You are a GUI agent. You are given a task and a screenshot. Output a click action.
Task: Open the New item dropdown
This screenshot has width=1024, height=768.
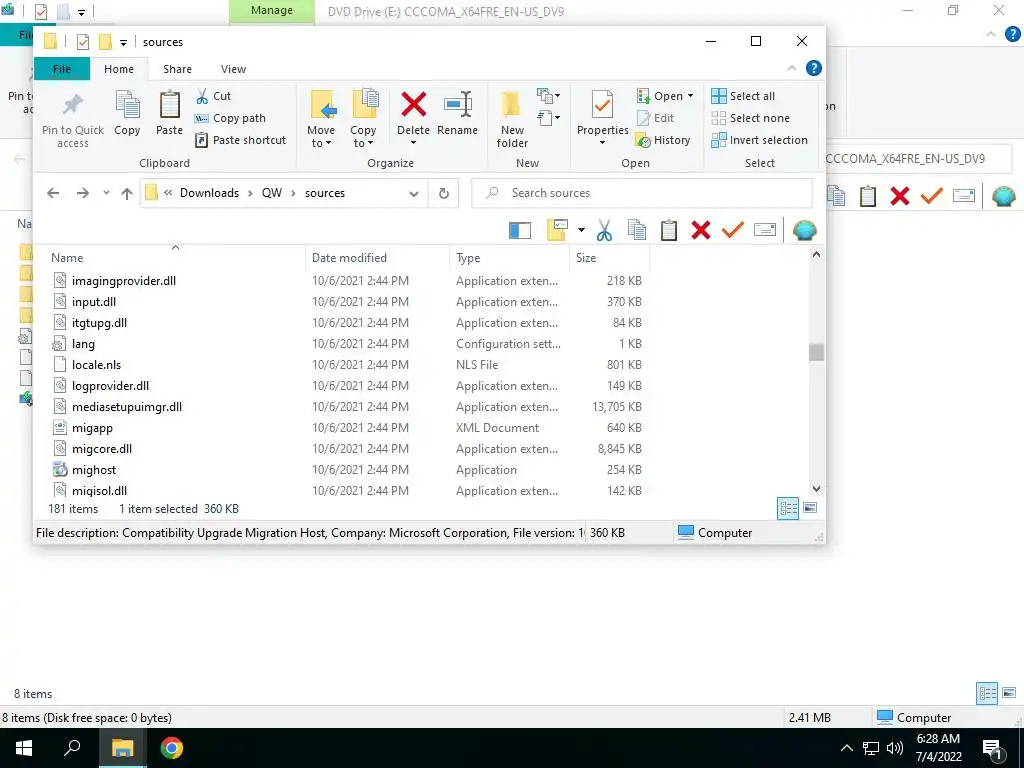(547, 96)
